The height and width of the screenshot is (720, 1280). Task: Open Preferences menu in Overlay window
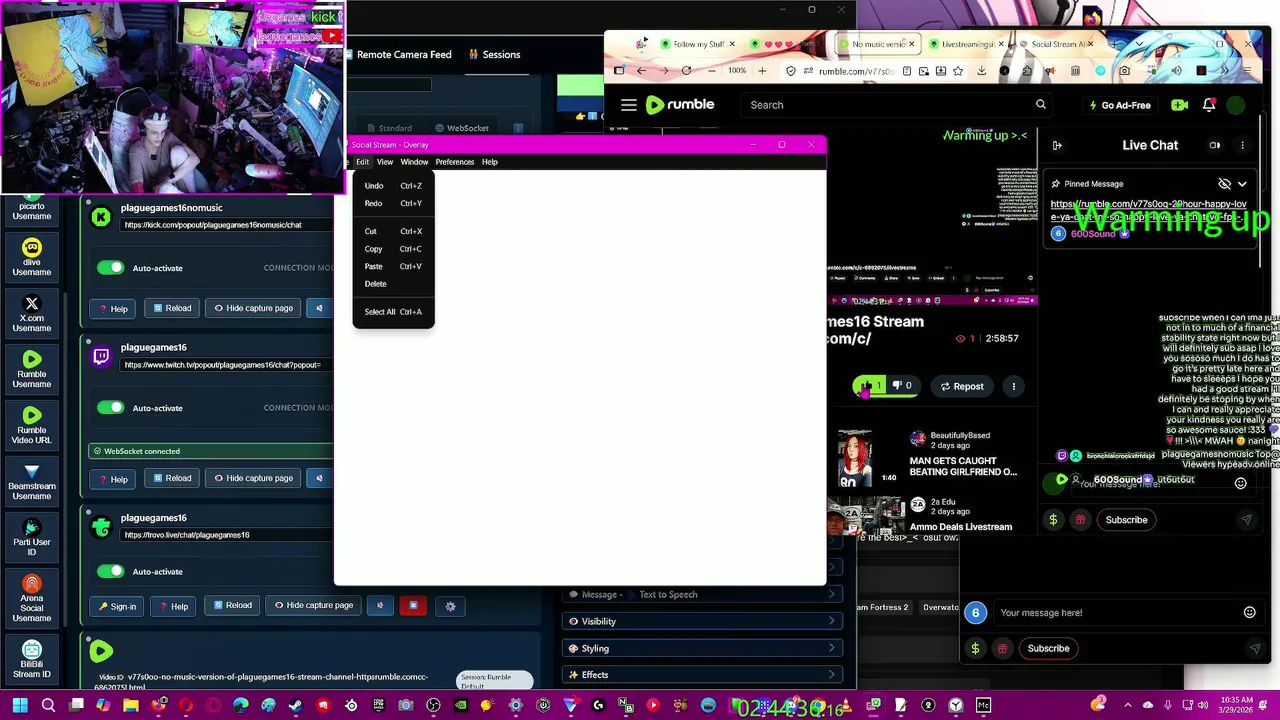455,162
